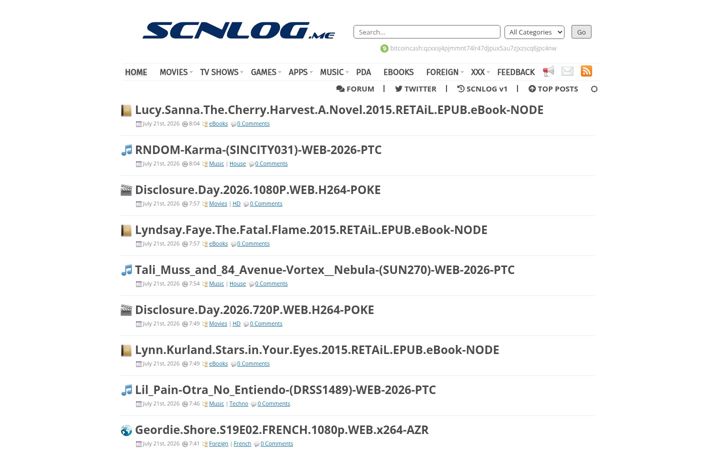This screenshot has height=450, width=720.
Task: Click the circle icon right of TOP POSTS
Action: coord(594,89)
